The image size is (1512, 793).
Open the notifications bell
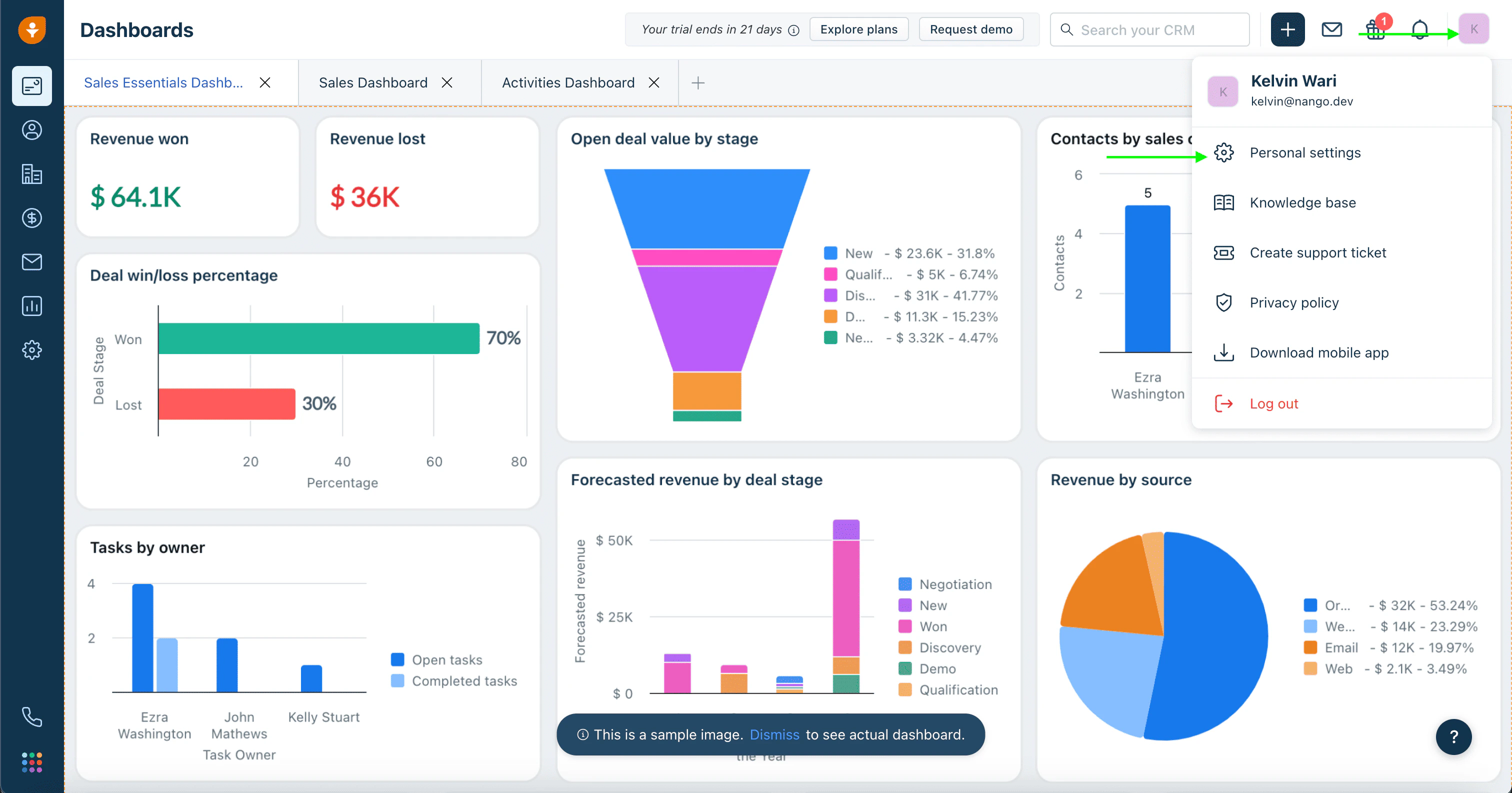[1419, 29]
